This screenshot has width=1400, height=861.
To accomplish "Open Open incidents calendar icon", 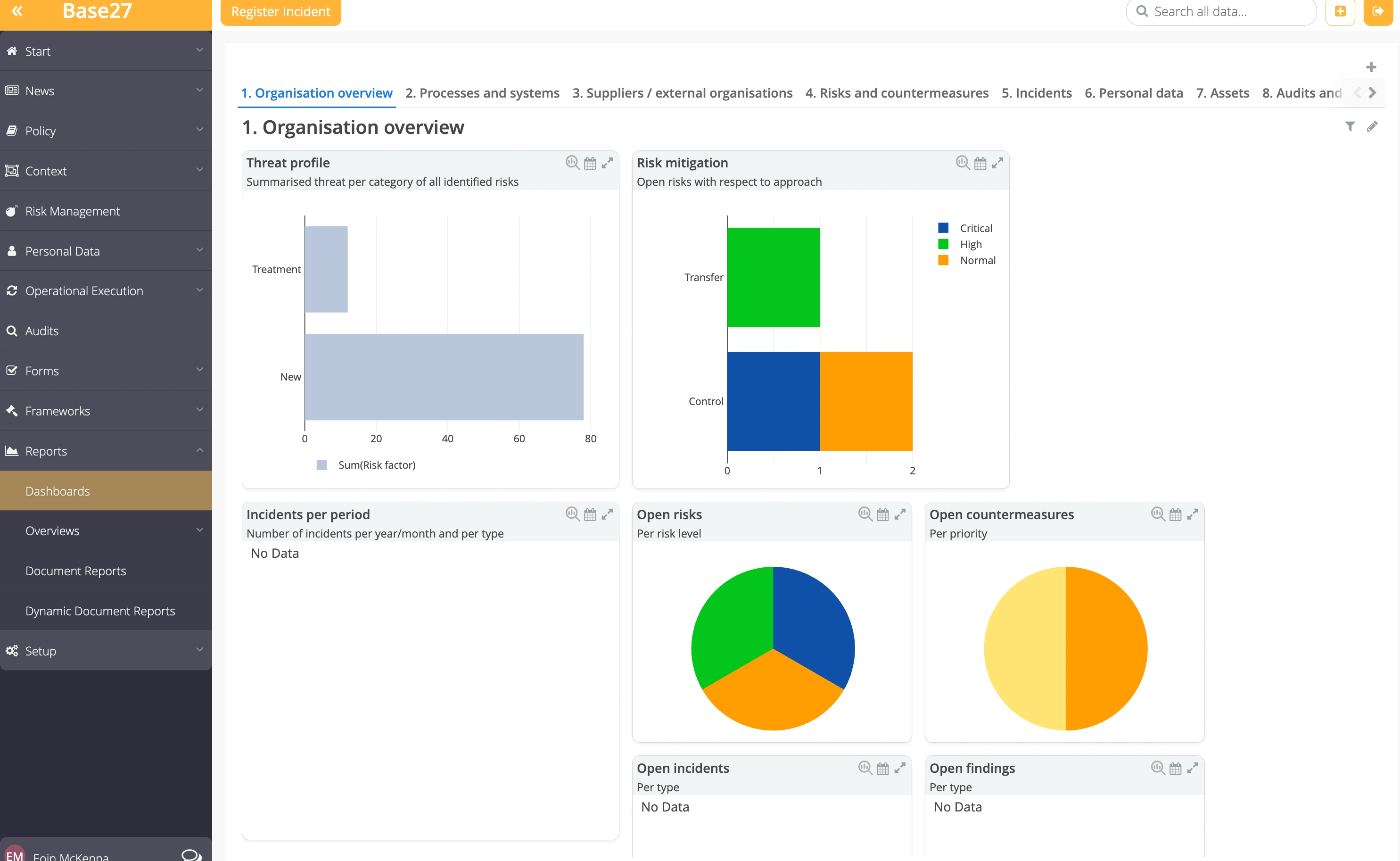I will [x=883, y=768].
